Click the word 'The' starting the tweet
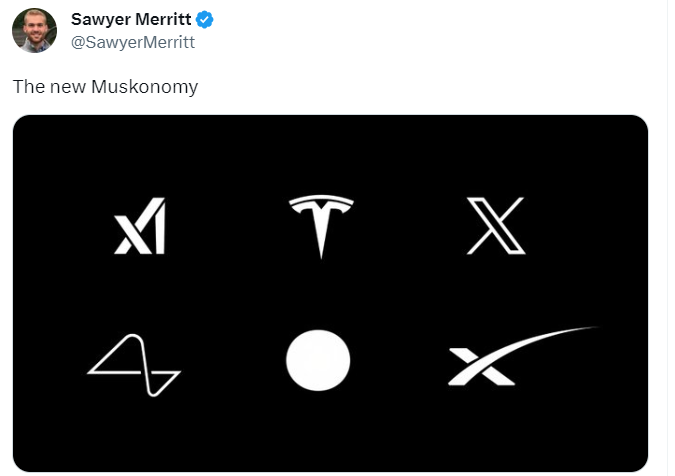 coord(29,87)
